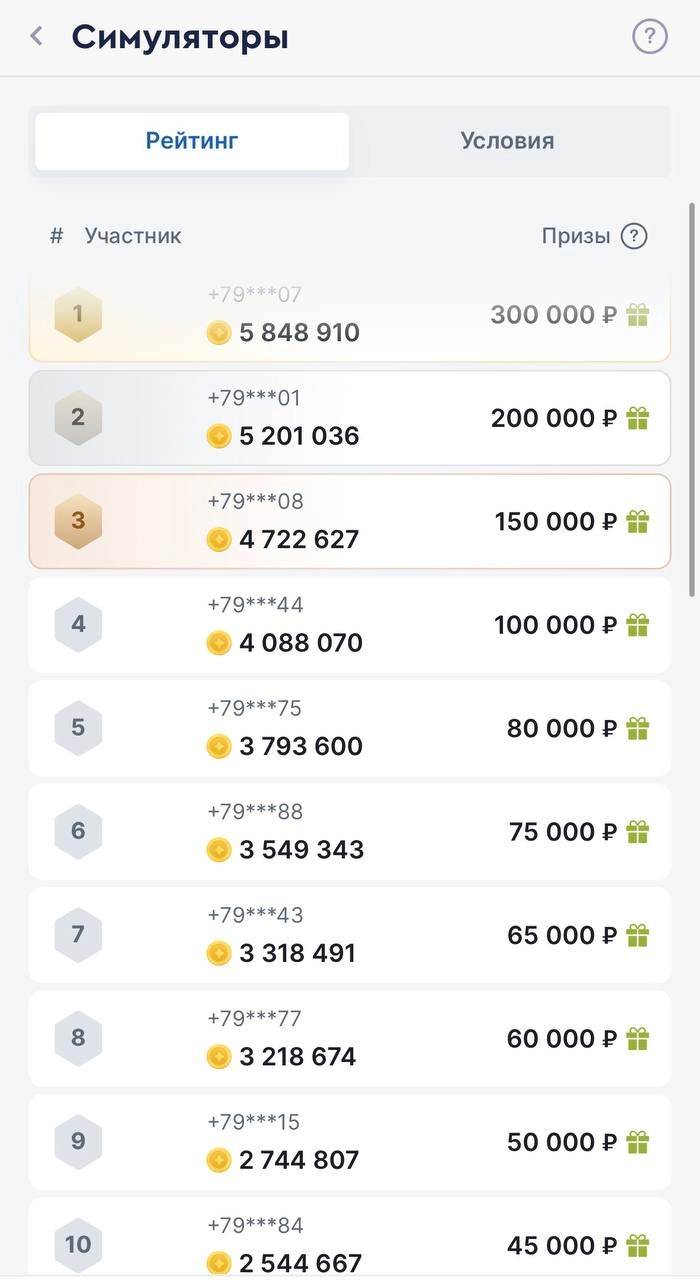Screen dimensions: 700x1280
Task: Click the 50 000 ₽ prize amount
Action: coord(562,1142)
